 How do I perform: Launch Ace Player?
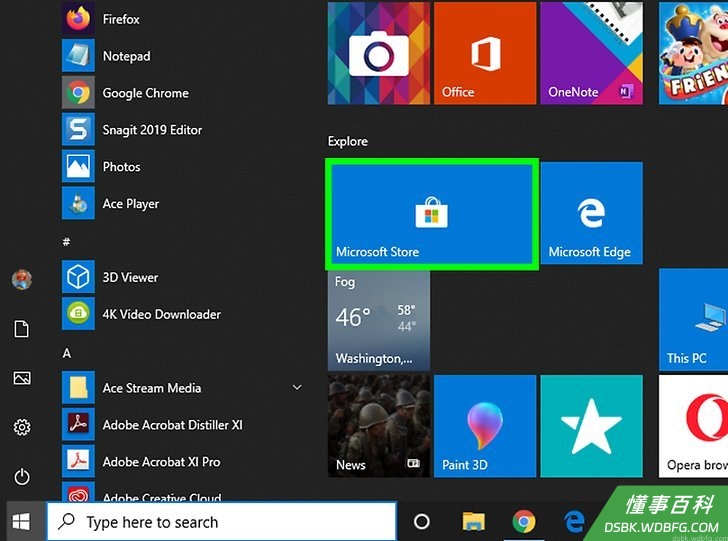[x=130, y=203]
